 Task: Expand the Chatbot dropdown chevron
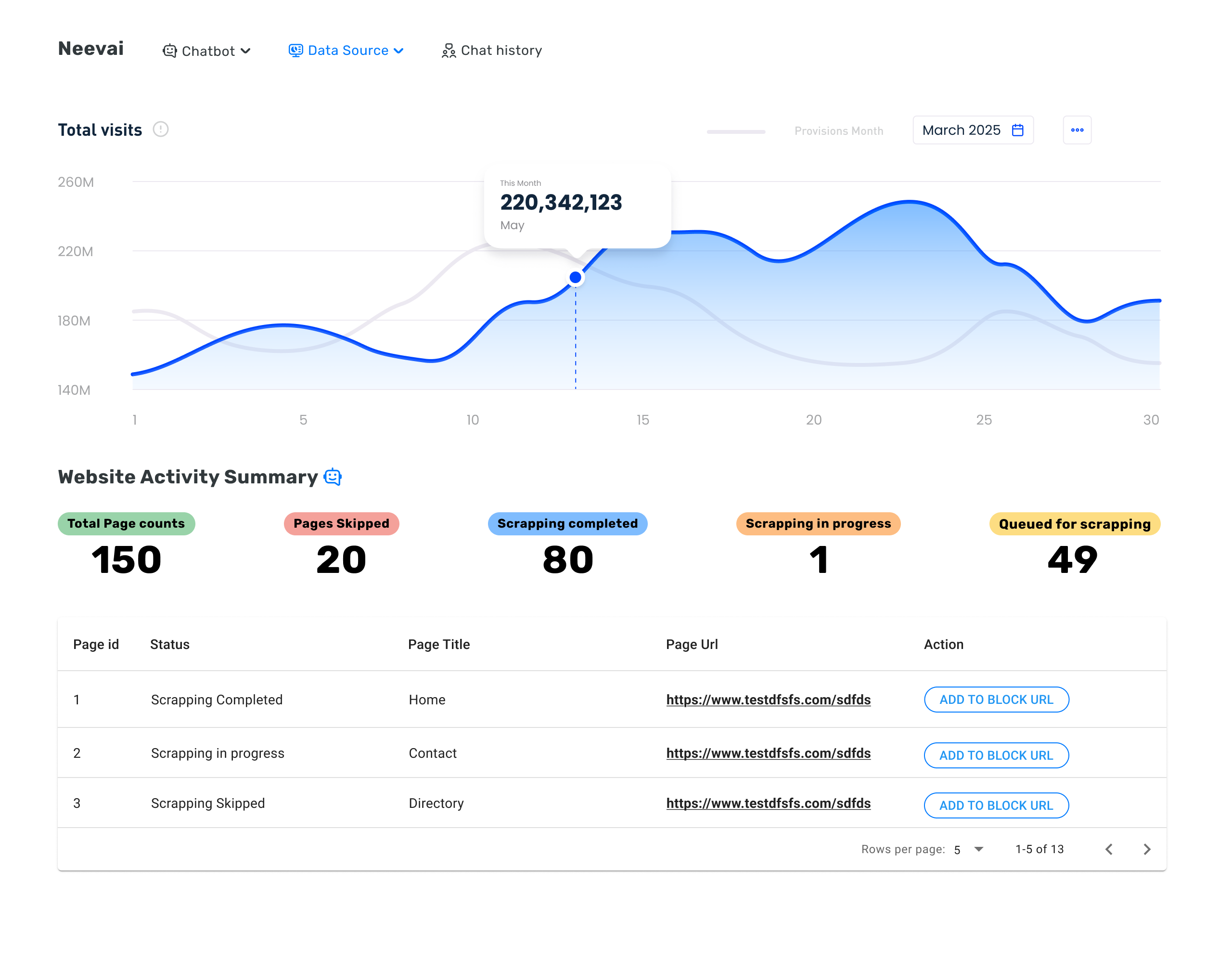tap(245, 51)
